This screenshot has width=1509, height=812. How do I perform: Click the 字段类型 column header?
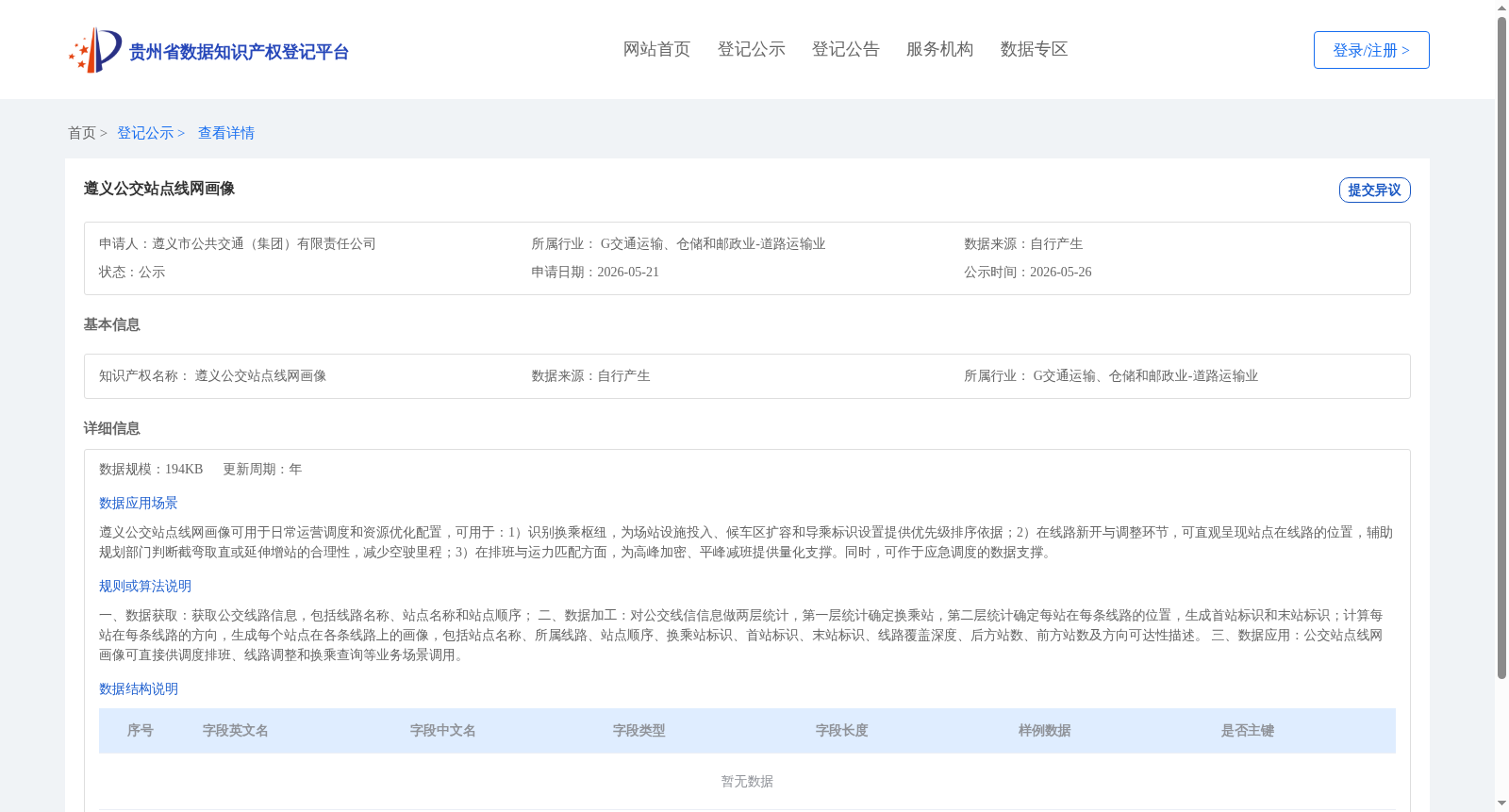(x=639, y=730)
